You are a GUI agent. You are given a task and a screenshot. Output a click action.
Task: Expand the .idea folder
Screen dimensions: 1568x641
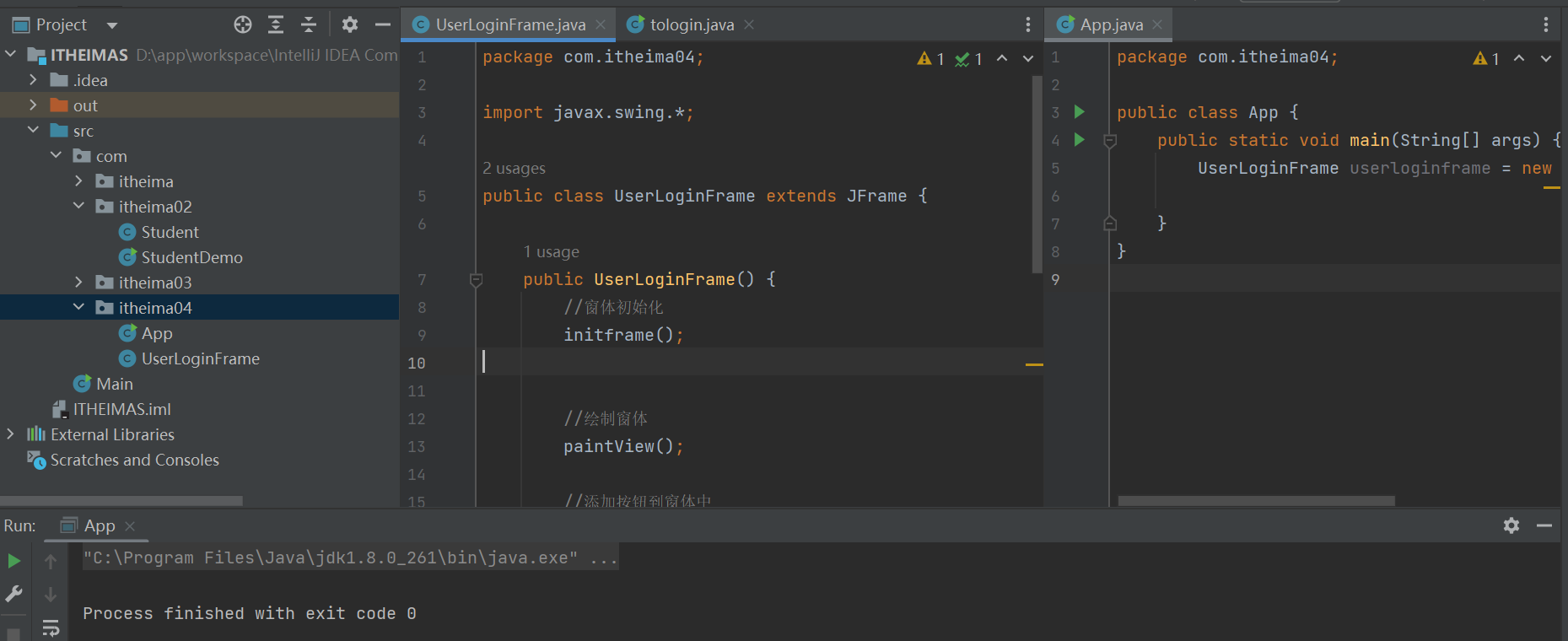(33, 80)
